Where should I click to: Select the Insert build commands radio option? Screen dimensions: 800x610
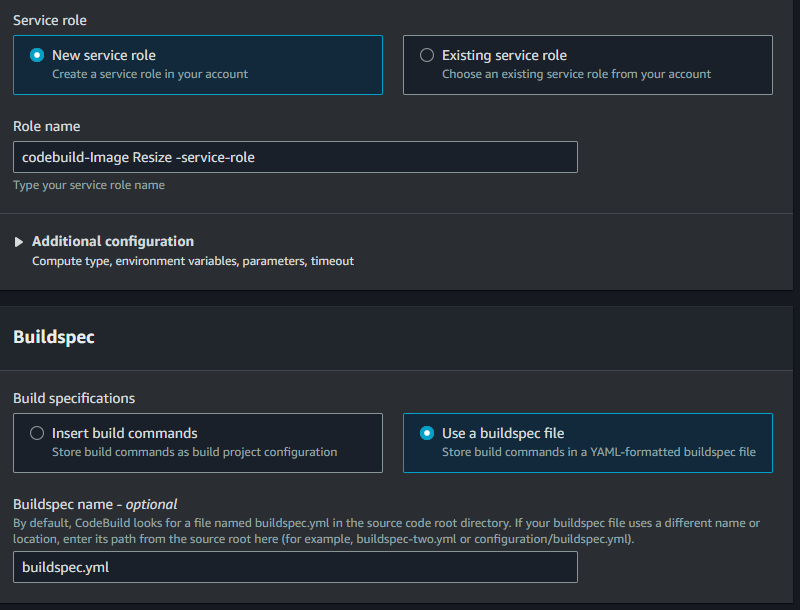(37, 433)
